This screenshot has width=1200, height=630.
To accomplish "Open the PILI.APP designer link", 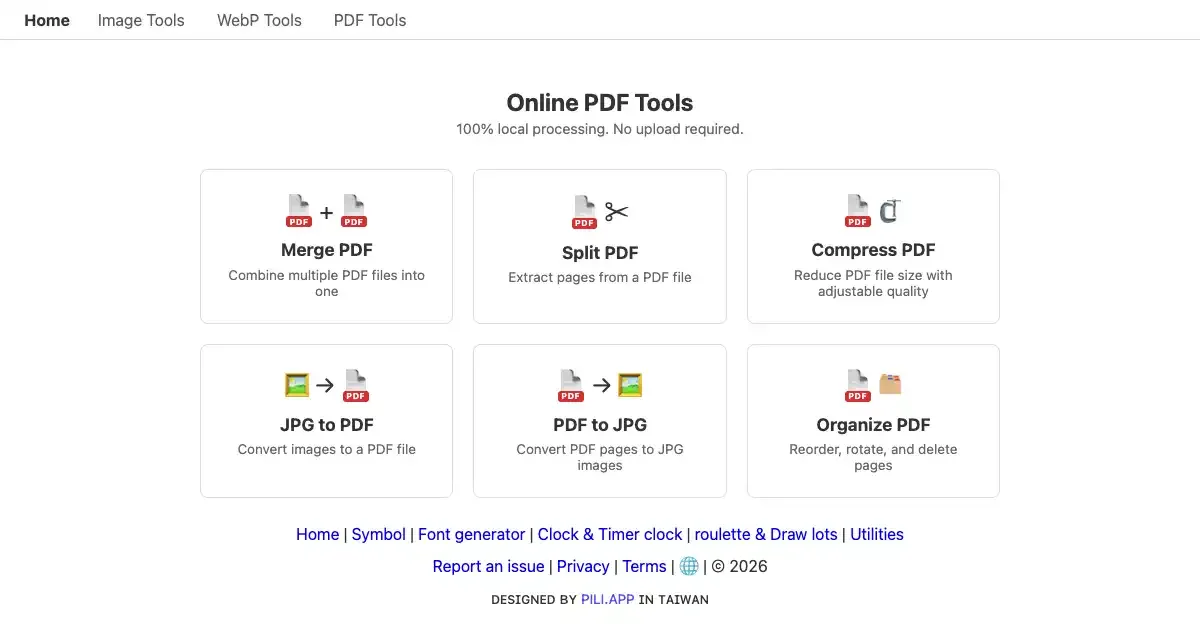I will tap(607, 600).
